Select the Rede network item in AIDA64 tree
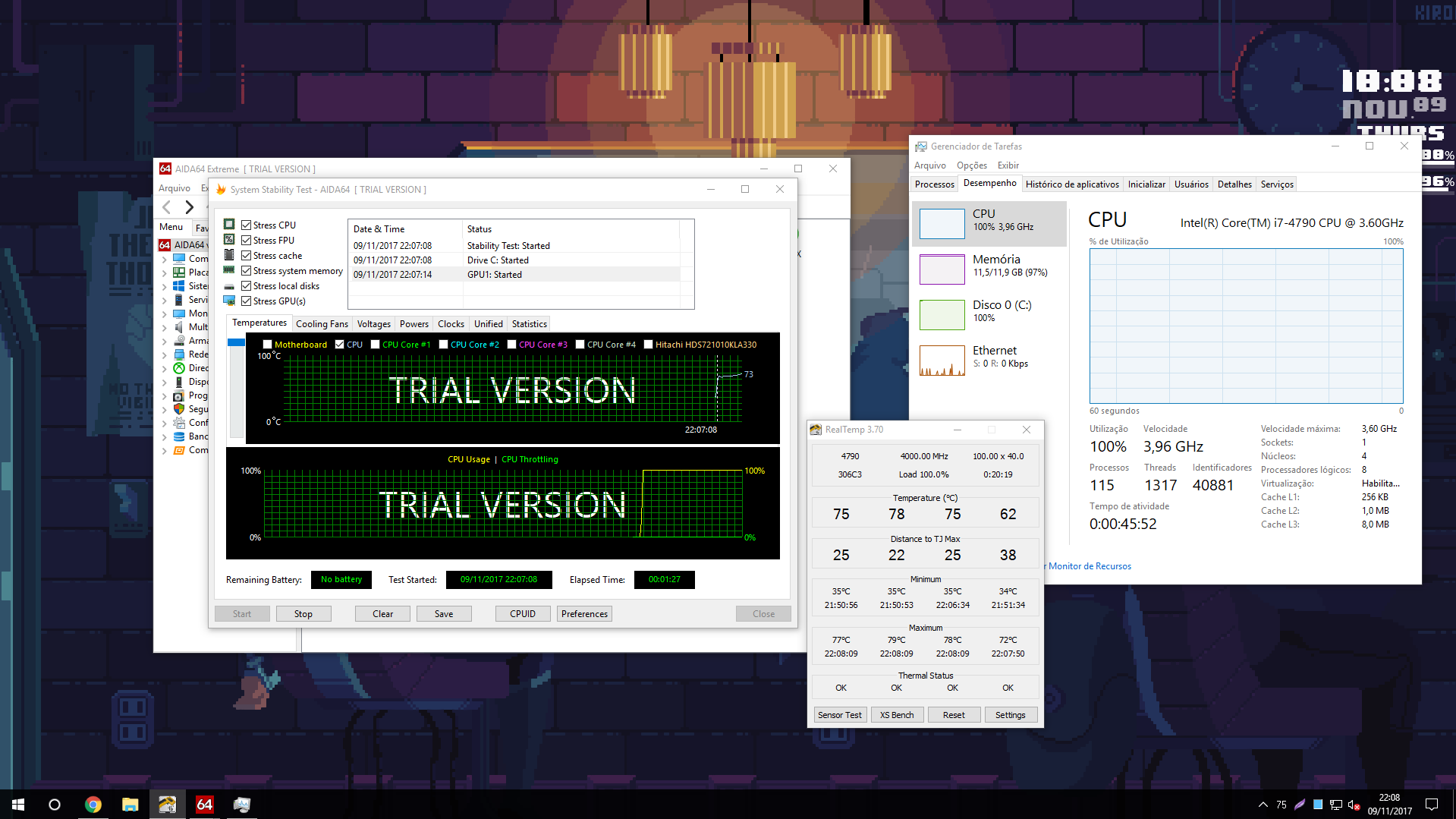Viewport: 1456px width, 819px height. [191, 354]
